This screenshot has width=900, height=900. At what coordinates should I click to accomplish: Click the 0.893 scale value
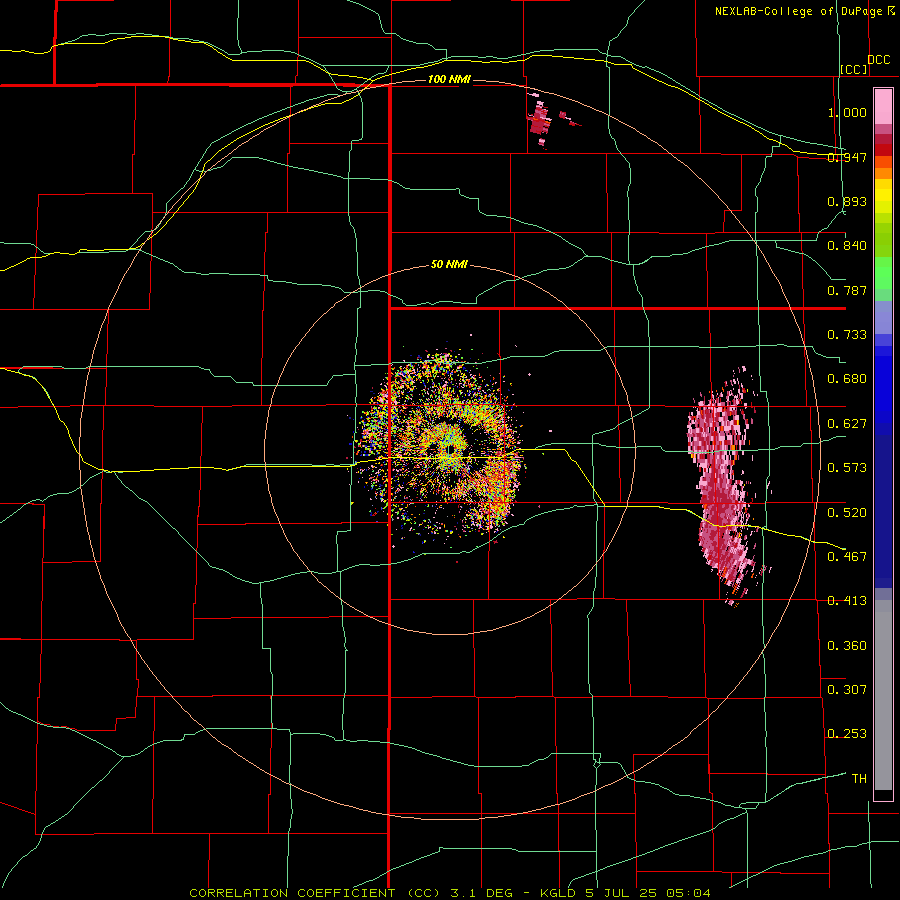point(847,201)
